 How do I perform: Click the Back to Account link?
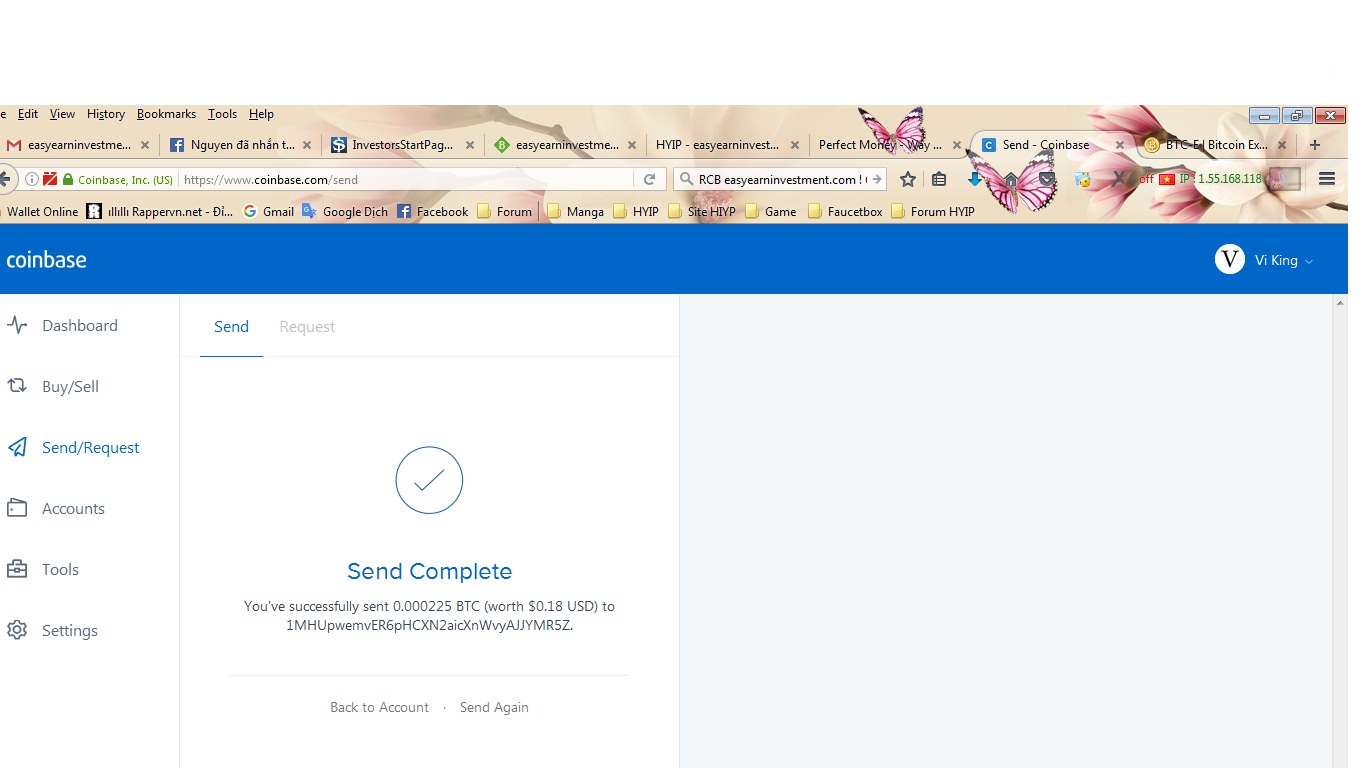point(379,707)
